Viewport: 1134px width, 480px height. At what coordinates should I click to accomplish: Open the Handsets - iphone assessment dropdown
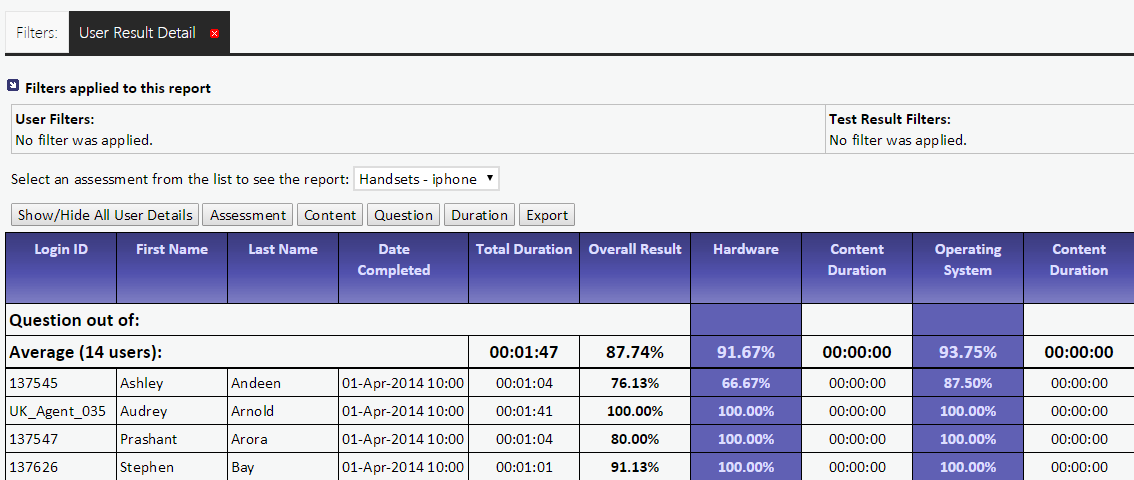pos(426,179)
